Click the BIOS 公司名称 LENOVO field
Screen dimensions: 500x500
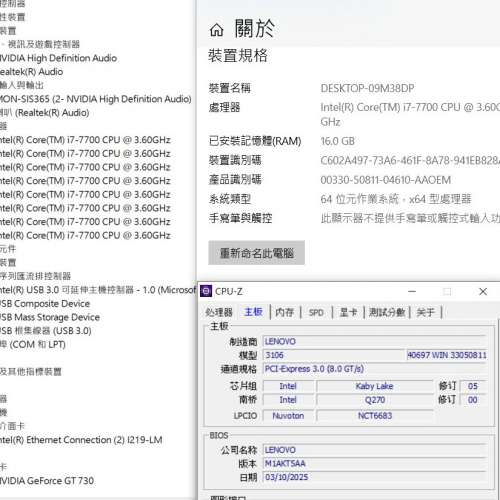375,450
